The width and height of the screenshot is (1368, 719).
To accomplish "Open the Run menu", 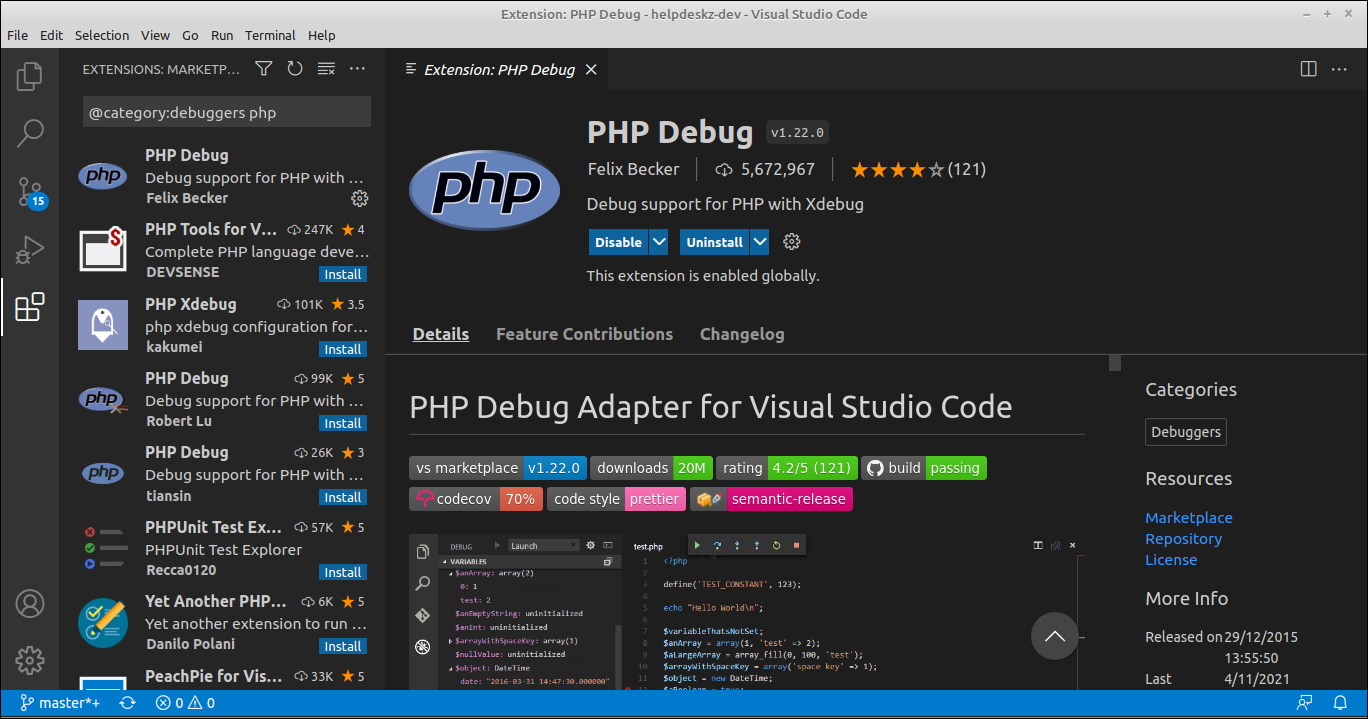I will tap(222, 35).
